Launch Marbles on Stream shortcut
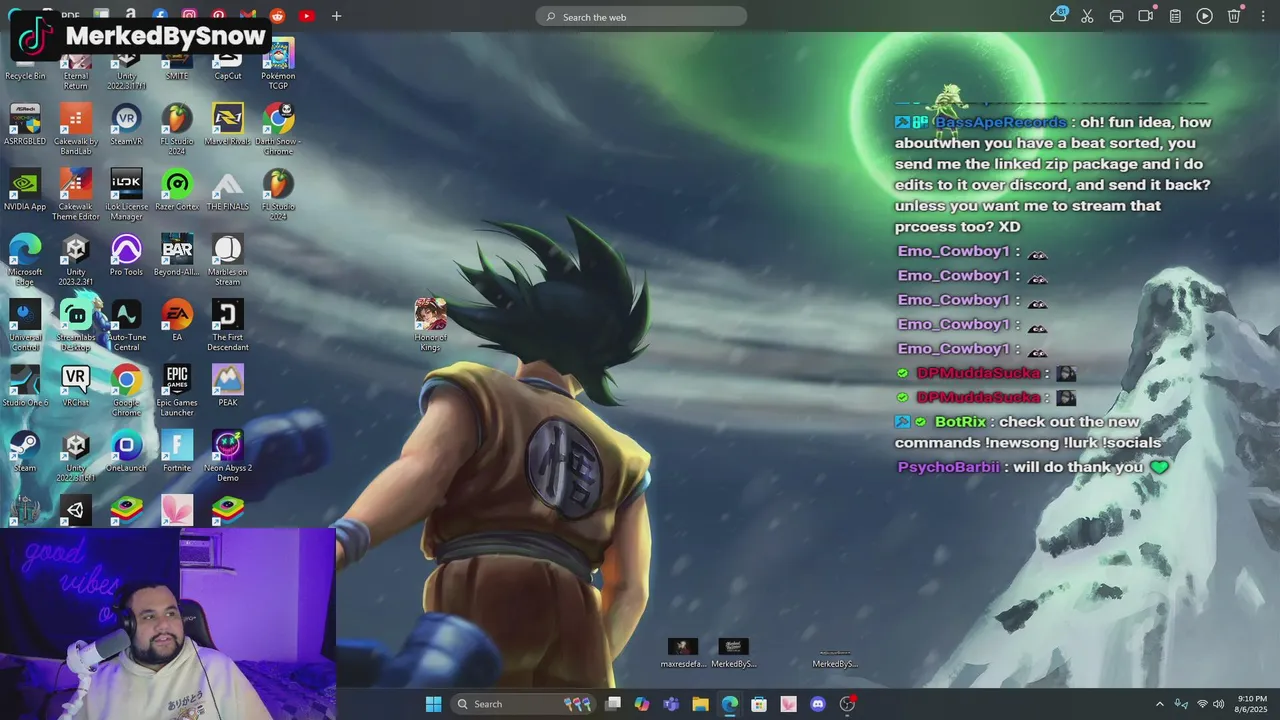Image resolution: width=1280 pixels, height=720 pixels. click(228, 259)
